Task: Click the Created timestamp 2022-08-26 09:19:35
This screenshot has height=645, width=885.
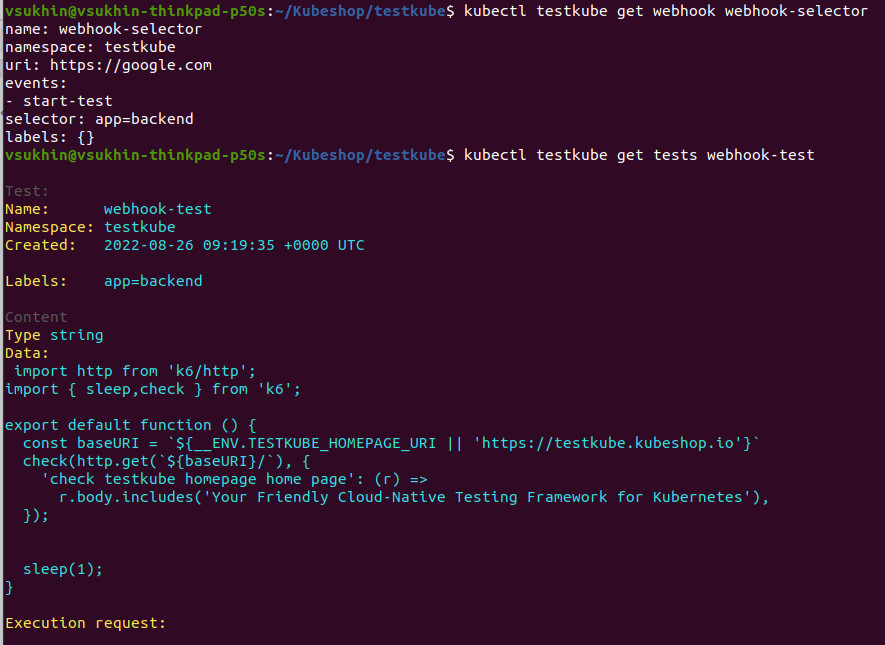Action: coord(234,245)
